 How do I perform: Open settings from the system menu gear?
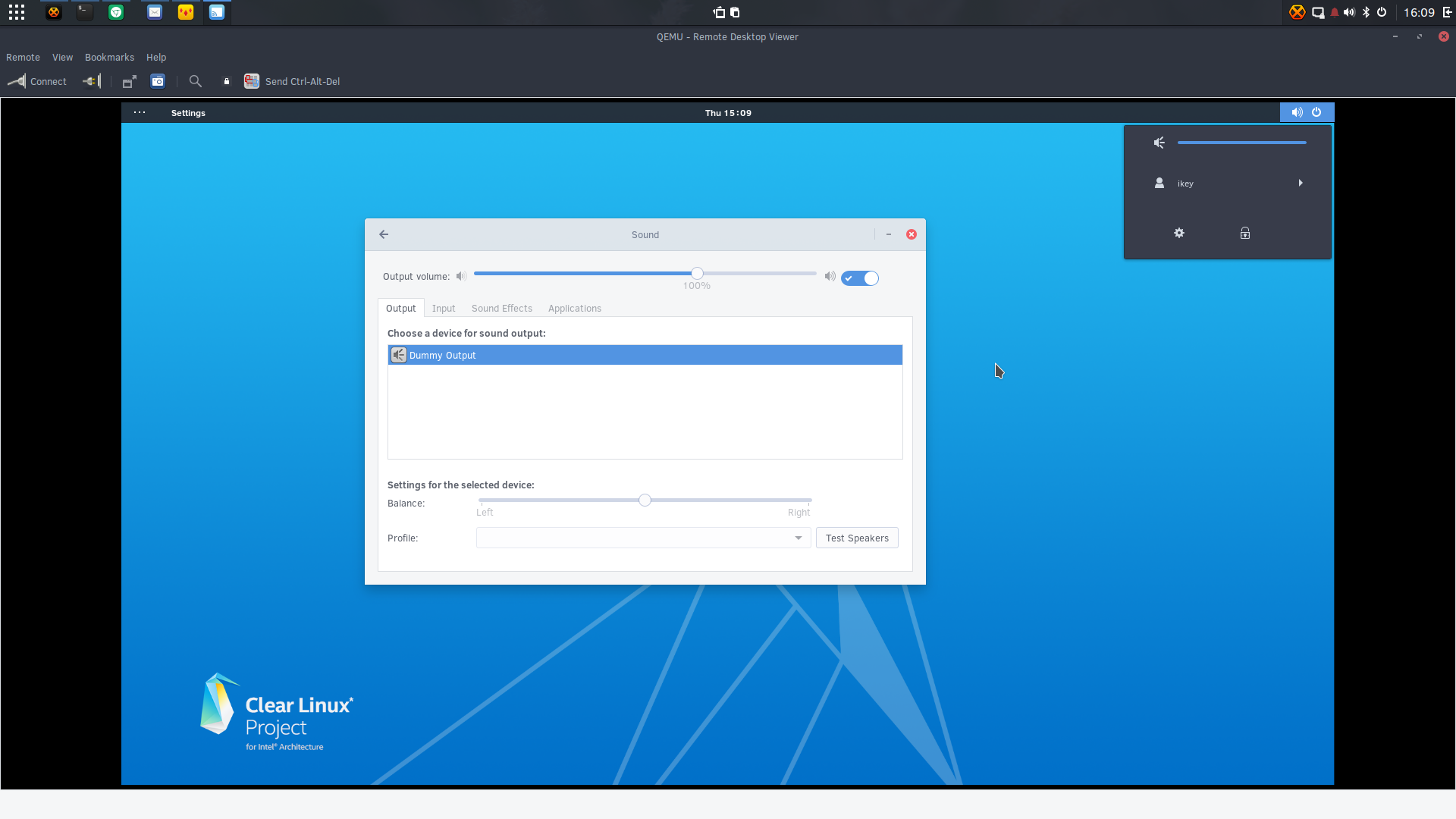1179,233
